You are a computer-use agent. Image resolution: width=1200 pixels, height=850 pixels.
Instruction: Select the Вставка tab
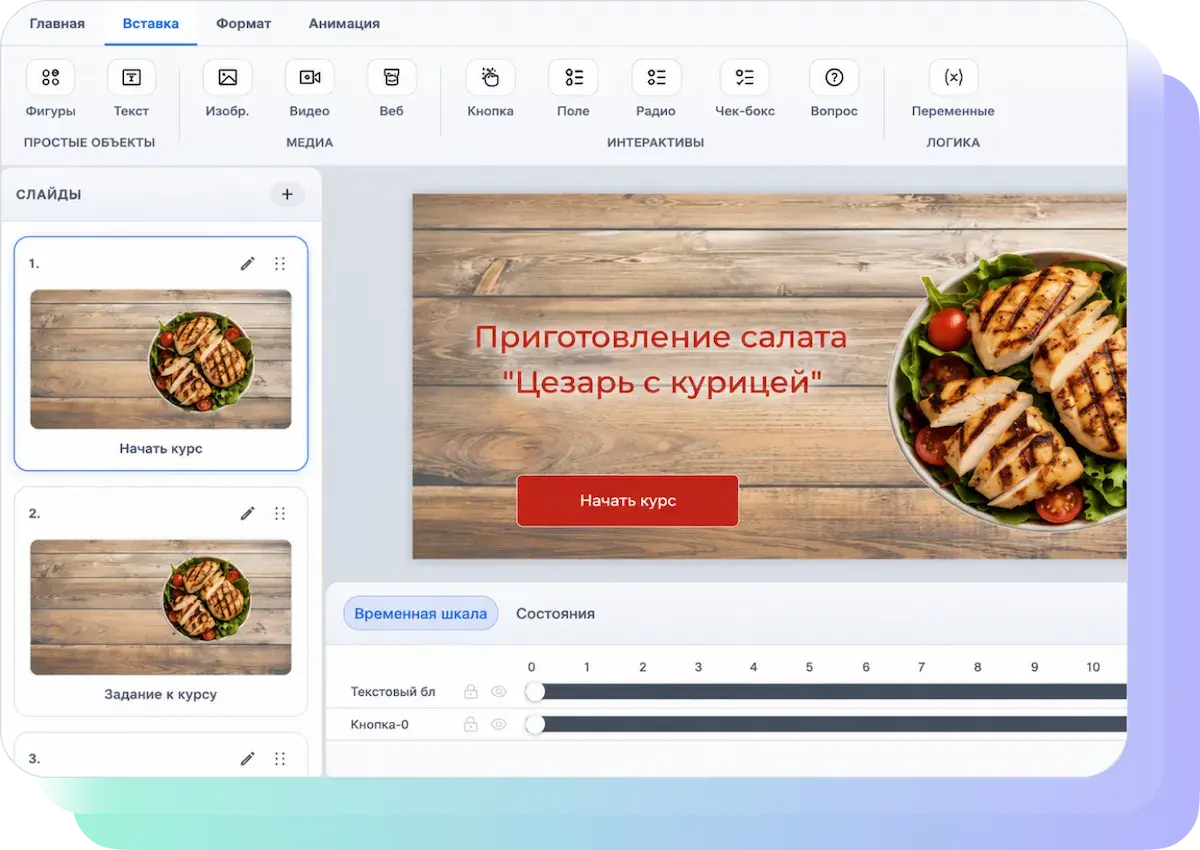coord(151,23)
